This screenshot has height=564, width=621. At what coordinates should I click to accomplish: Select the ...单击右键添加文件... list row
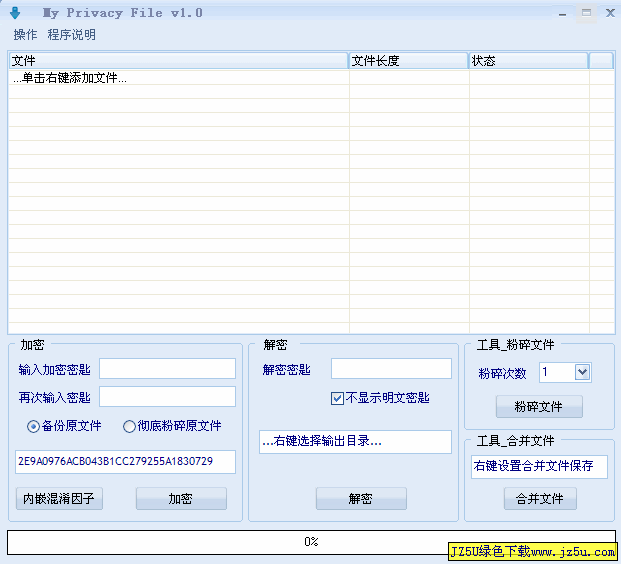tap(311, 78)
